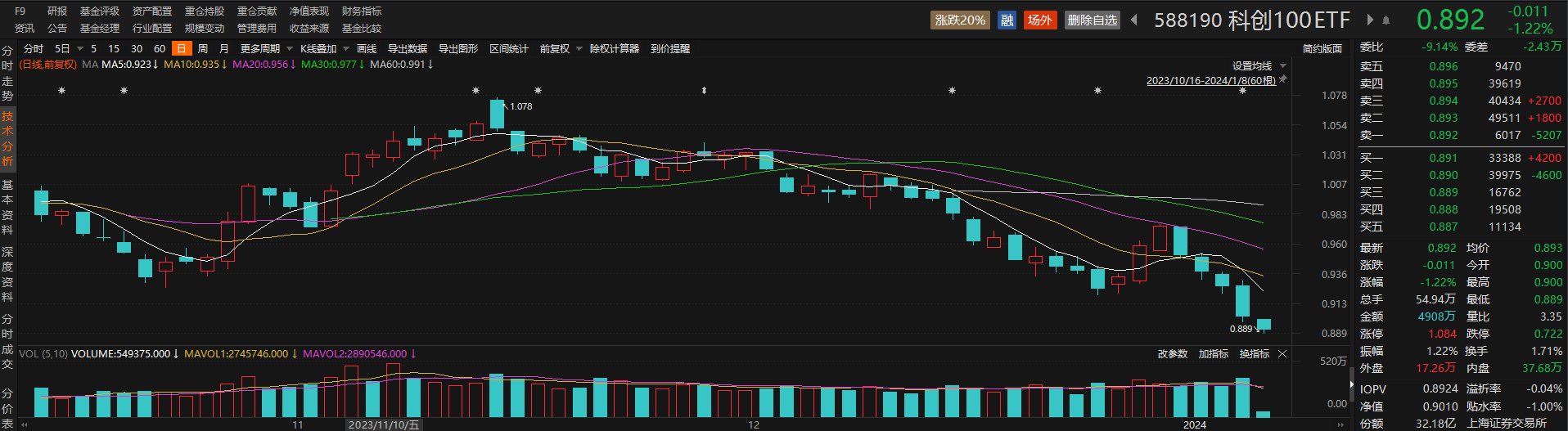Click the alert bell icon beside ETF name
The height and width of the screenshot is (431, 1568).
[x=1386, y=20]
